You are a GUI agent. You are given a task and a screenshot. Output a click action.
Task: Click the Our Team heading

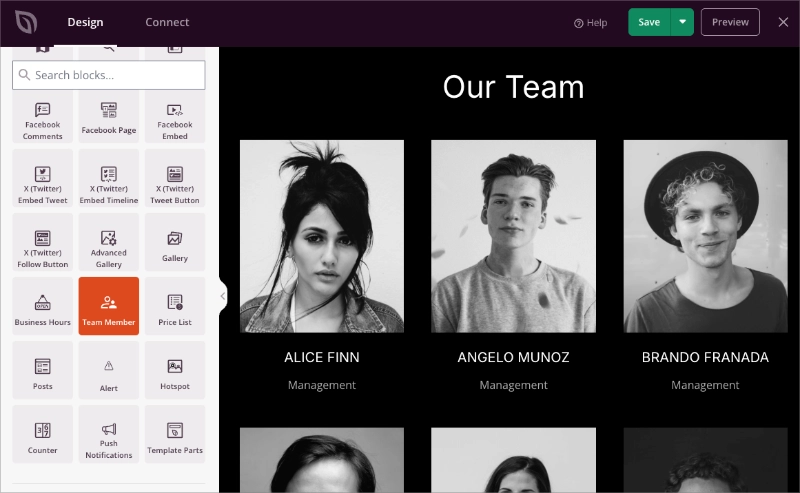point(513,87)
